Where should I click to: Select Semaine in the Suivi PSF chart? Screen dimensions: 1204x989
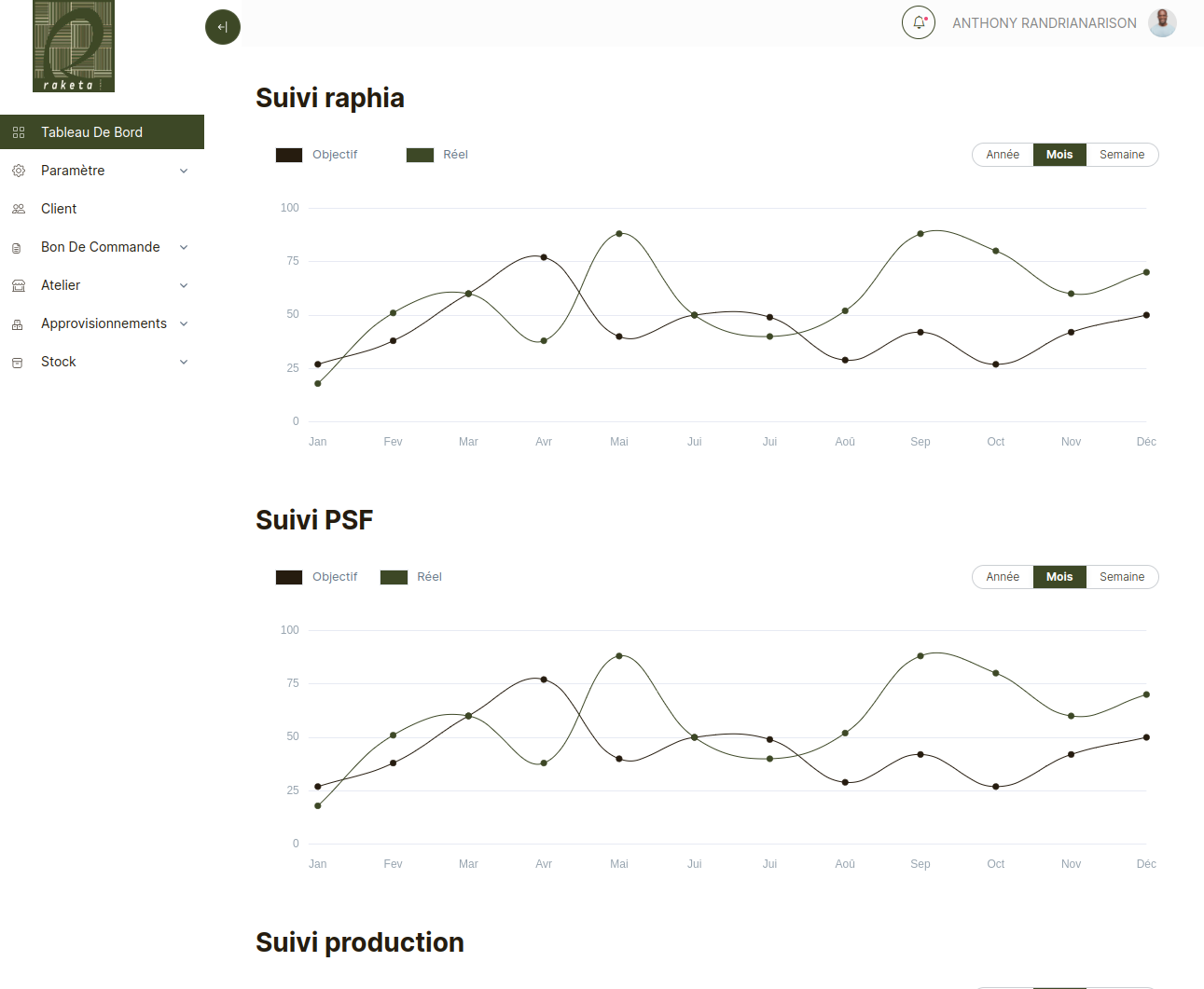(x=1122, y=577)
